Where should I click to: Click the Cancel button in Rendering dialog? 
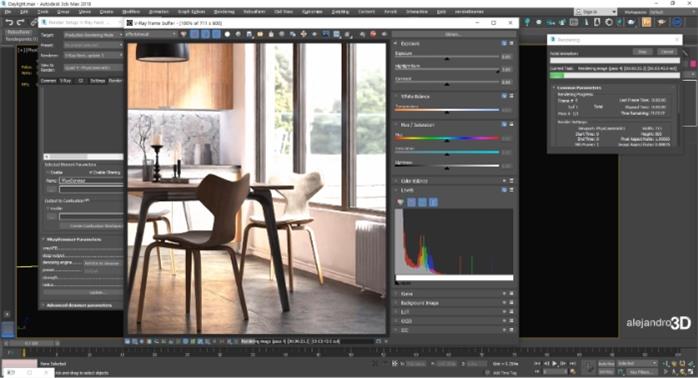point(667,52)
